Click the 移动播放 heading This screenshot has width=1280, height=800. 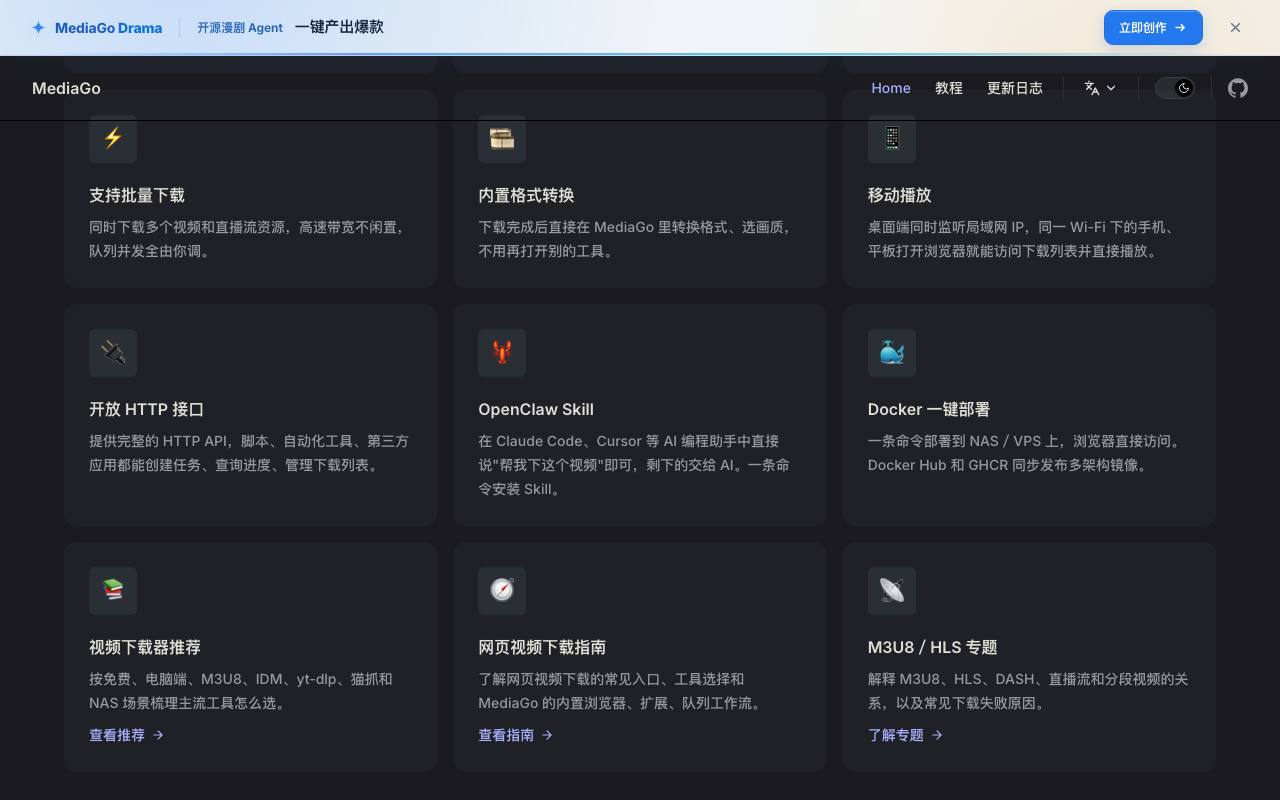pyautogui.click(x=900, y=195)
